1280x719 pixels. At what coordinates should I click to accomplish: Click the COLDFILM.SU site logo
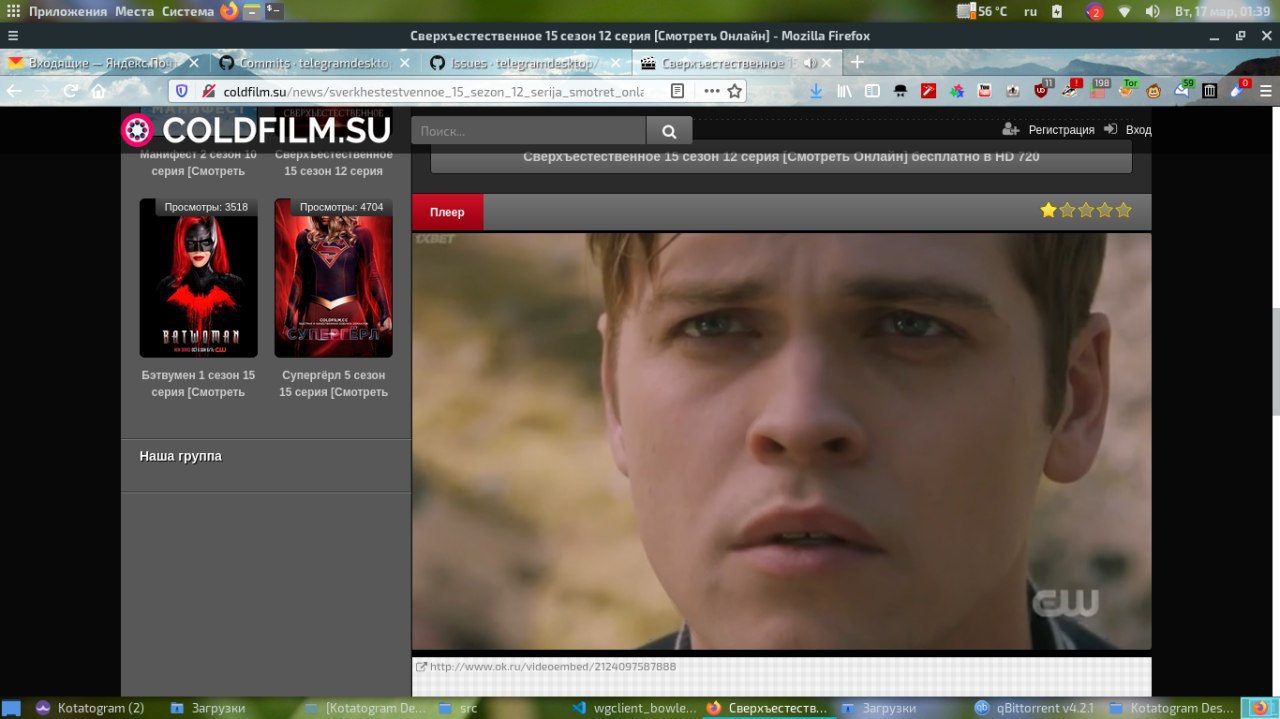pyautogui.click(x=256, y=130)
